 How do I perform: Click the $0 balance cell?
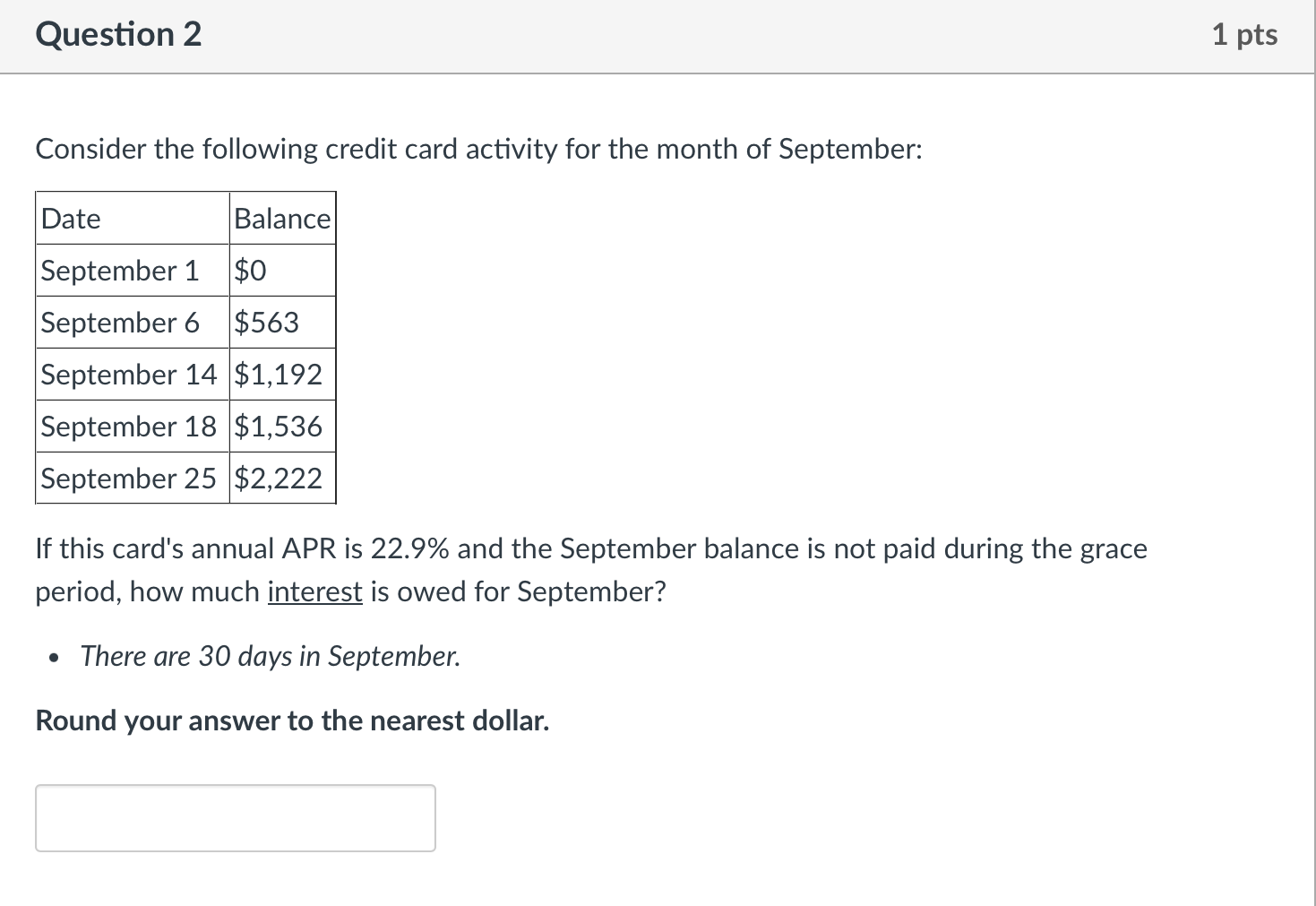249,270
